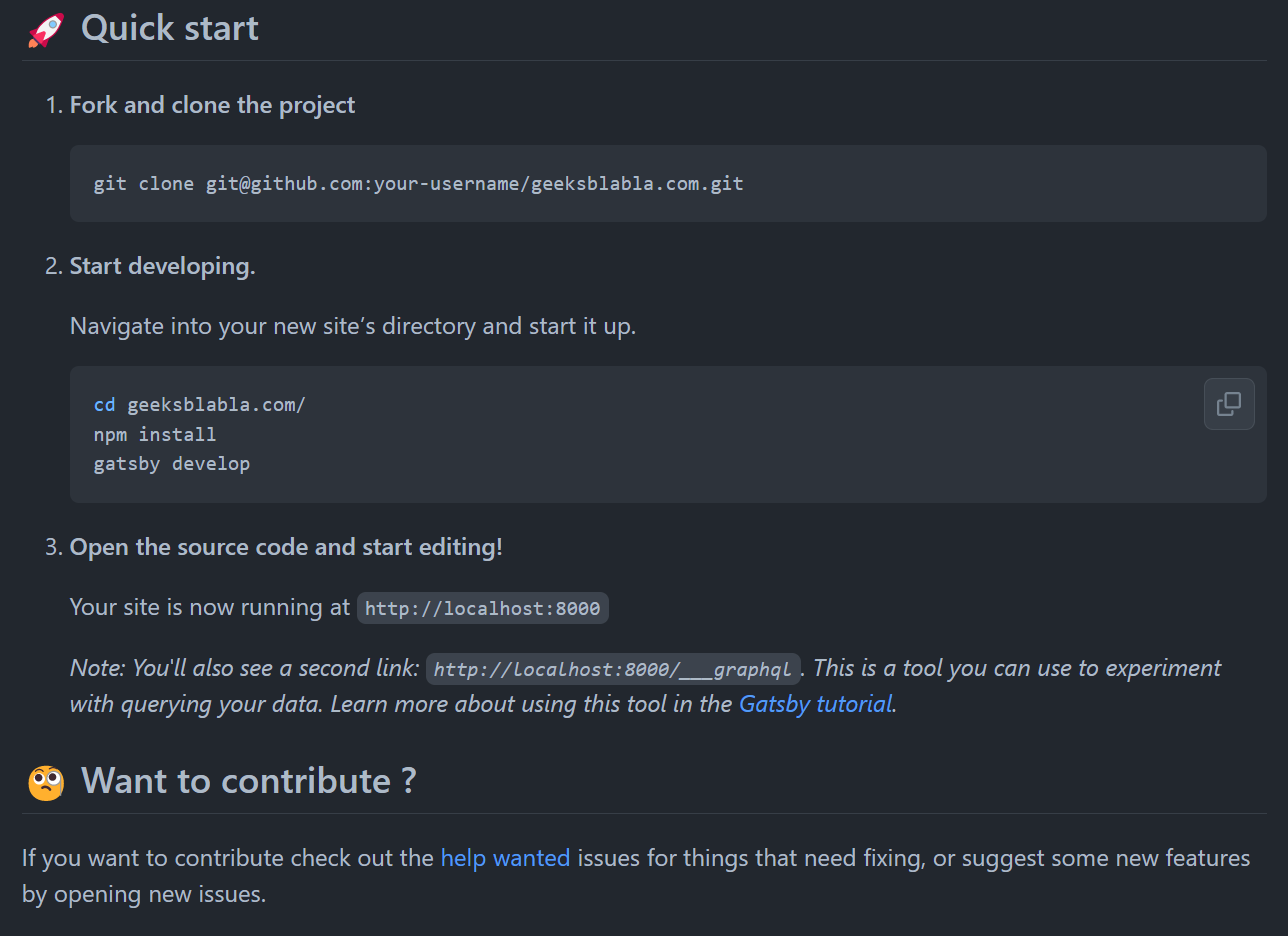Screen dimensions: 1288x936
Task: Click the git clone command text
Action: [x=418, y=184]
